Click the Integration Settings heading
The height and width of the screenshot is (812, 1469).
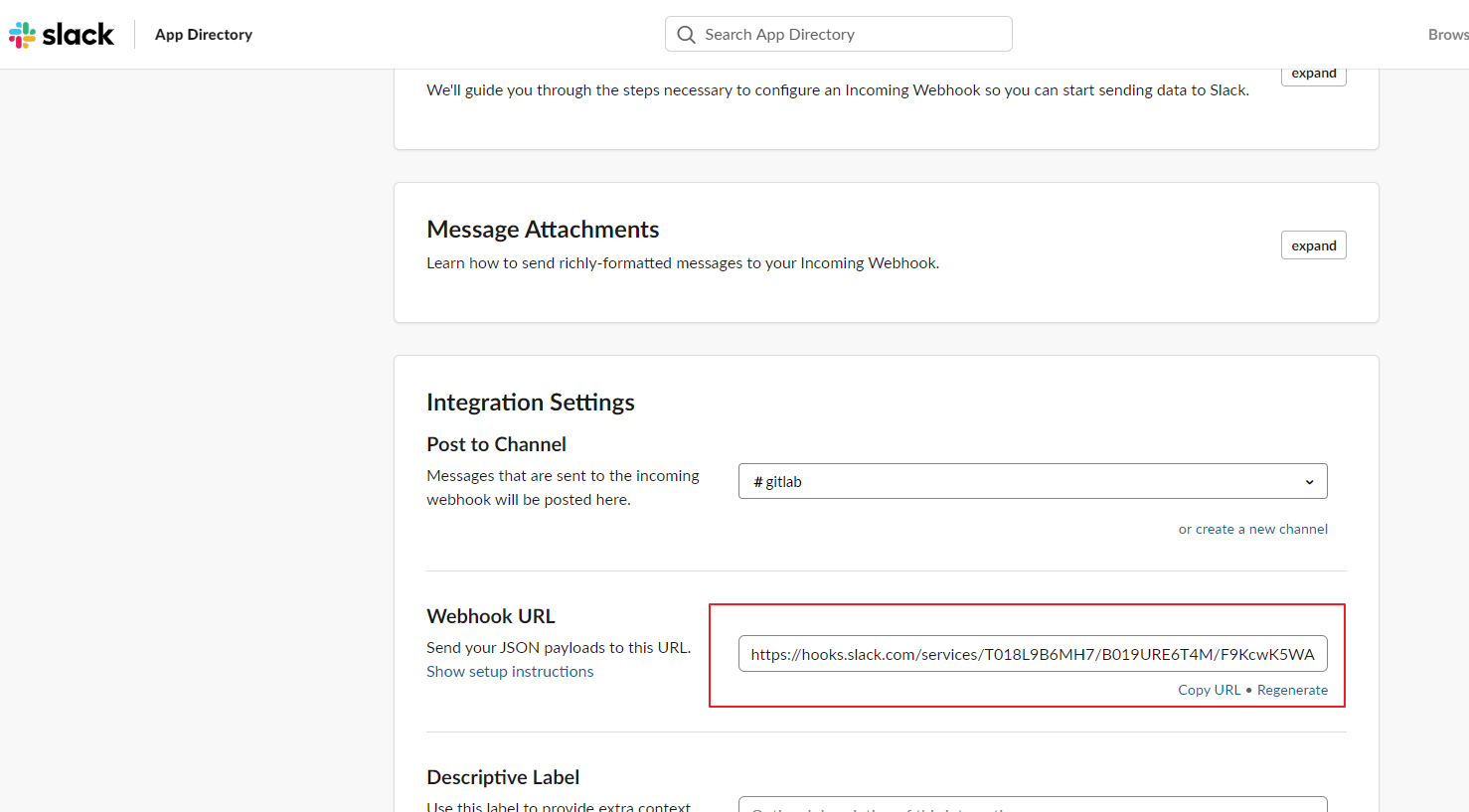pos(530,403)
